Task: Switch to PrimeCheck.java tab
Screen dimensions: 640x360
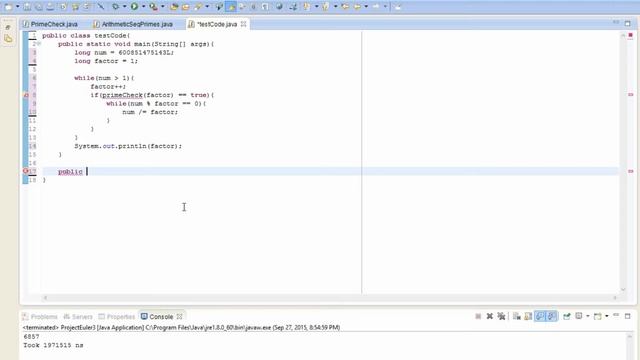Action: point(51,24)
